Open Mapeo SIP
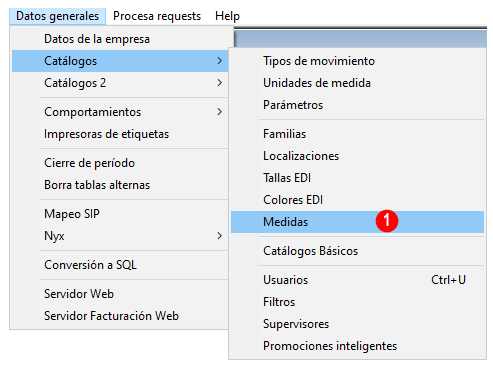This screenshot has width=493, height=367. [120, 214]
